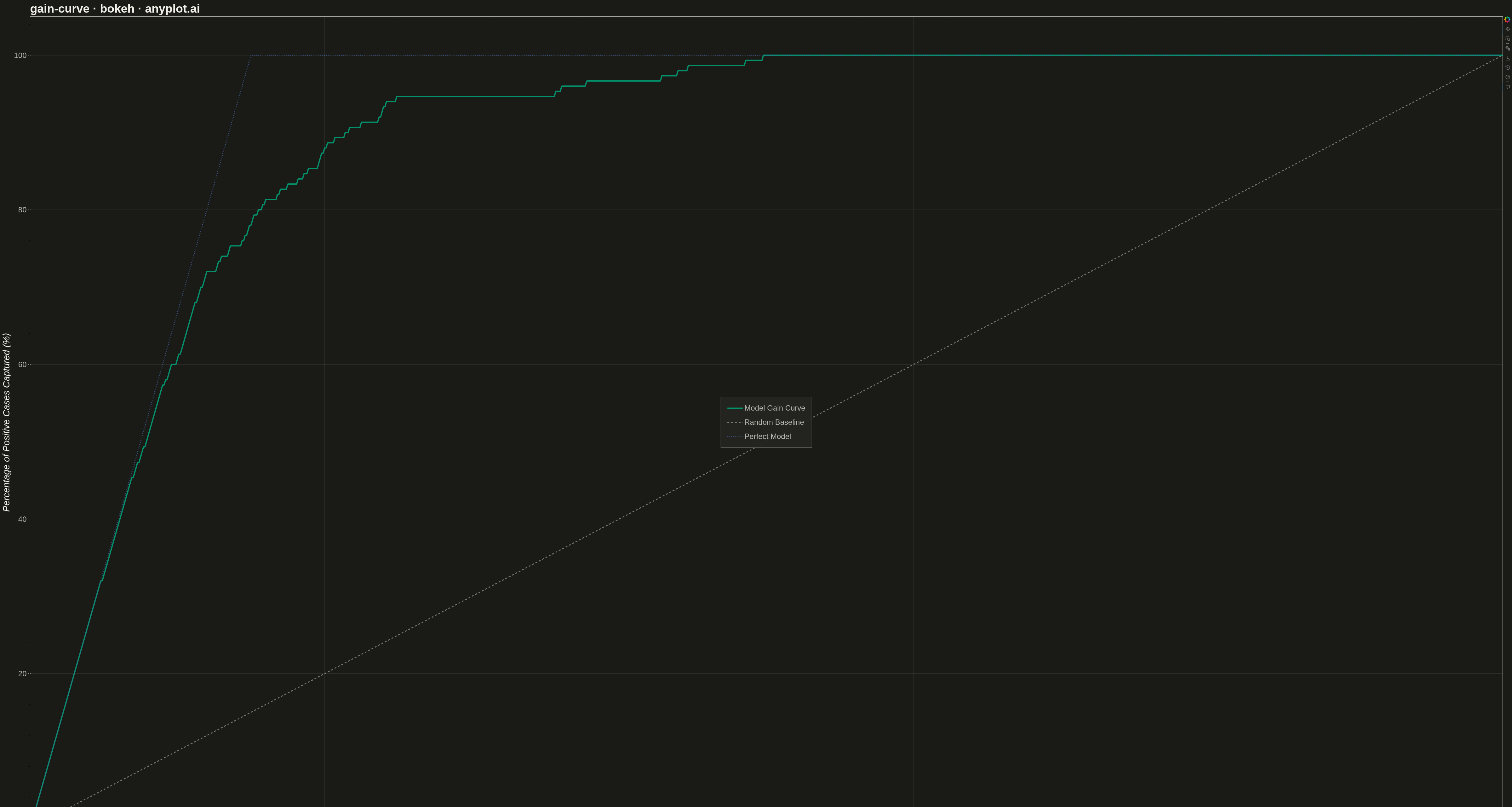Image resolution: width=1512 pixels, height=807 pixels.
Task: Click the Bokeh logo icon
Action: 1507,20
